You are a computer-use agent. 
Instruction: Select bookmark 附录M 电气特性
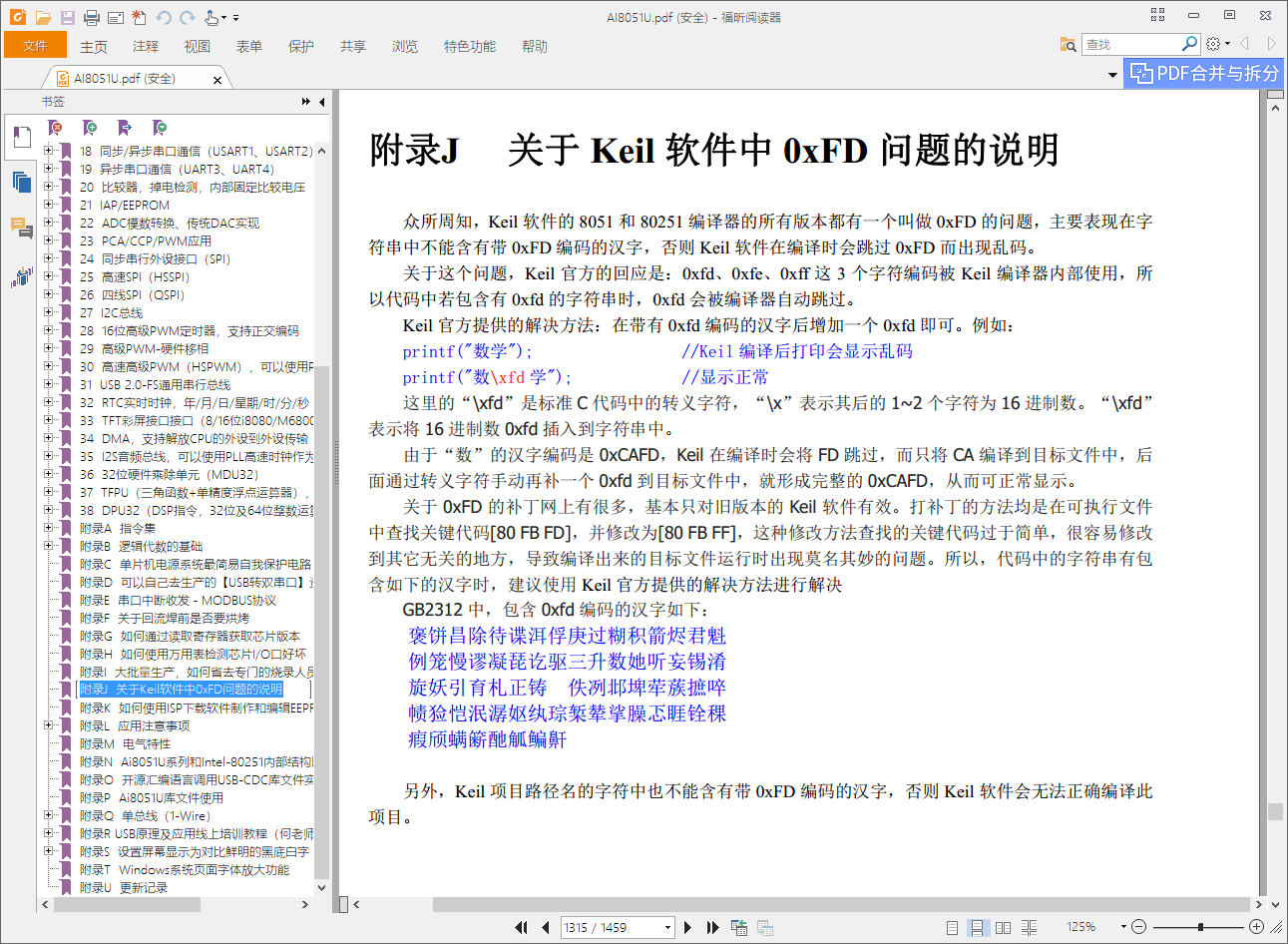coord(125,743)
